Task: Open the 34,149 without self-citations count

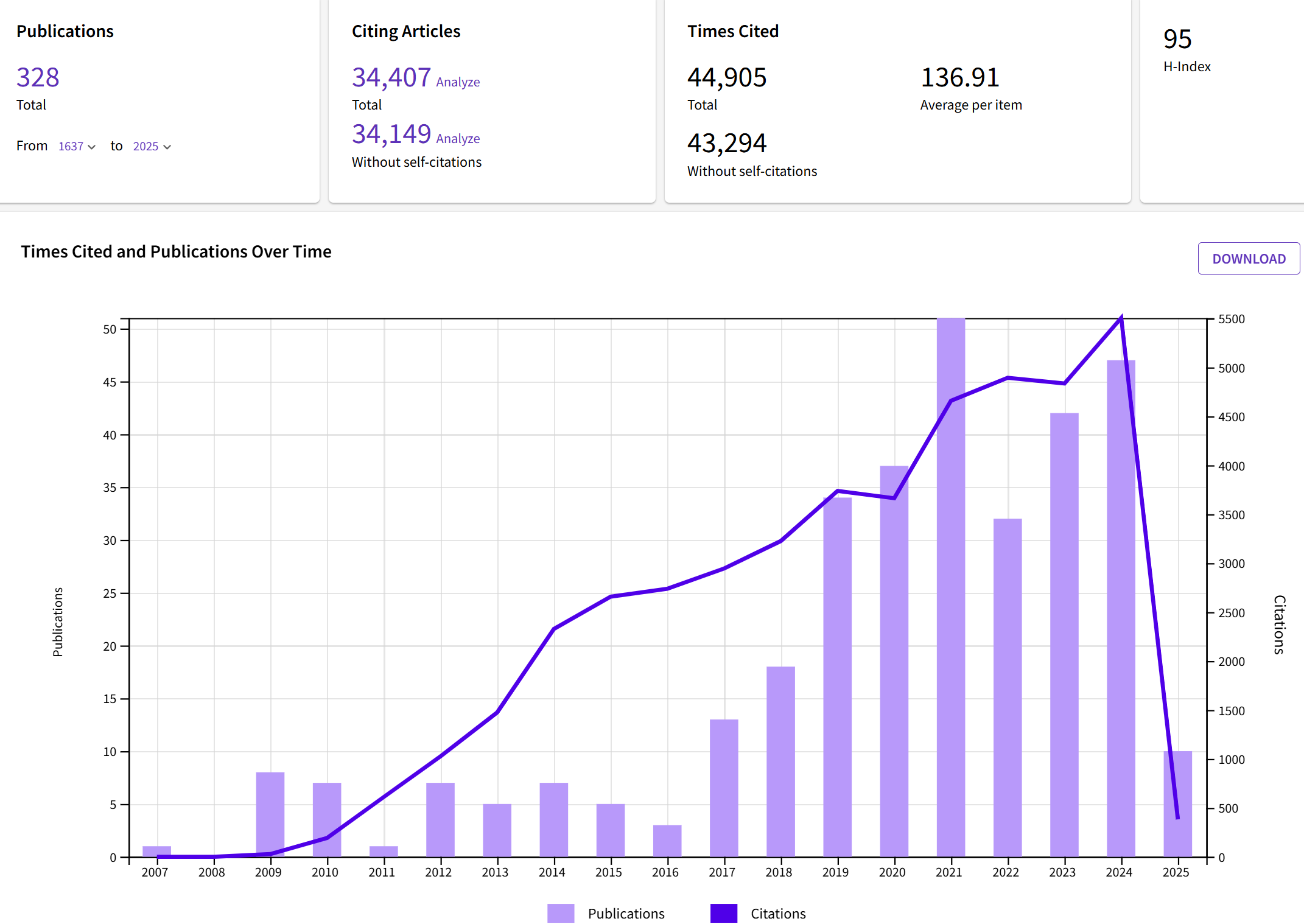Action: [391, 134]
